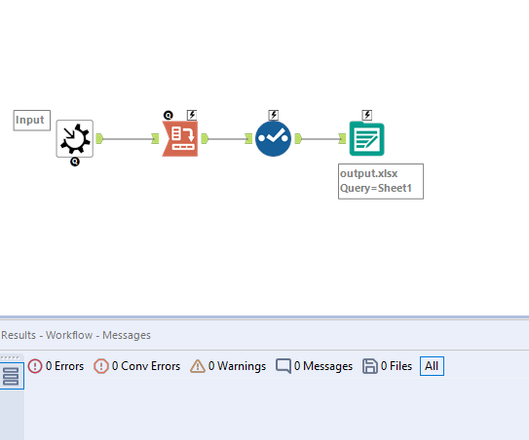The width and height of the screenshot is (529, 440).
Task: Select the teal Output Data tool
Action: tap(367, 139)
